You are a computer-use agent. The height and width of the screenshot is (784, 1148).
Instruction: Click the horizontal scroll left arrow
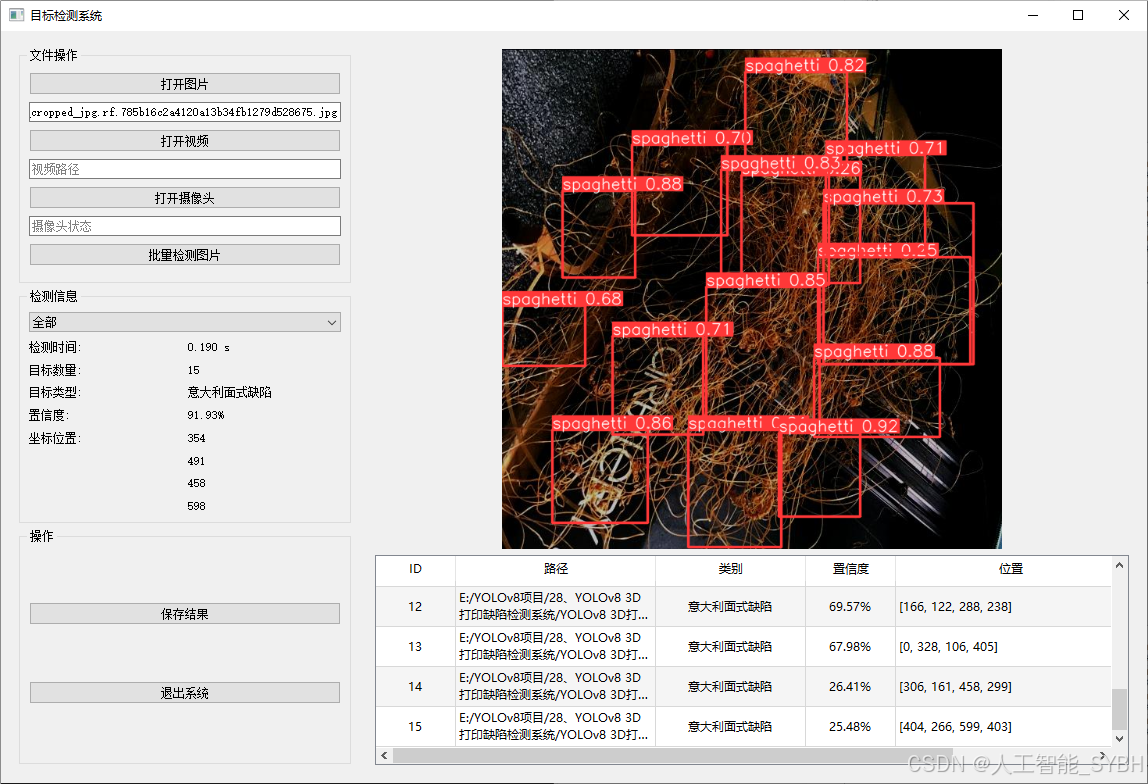point(384,755)
